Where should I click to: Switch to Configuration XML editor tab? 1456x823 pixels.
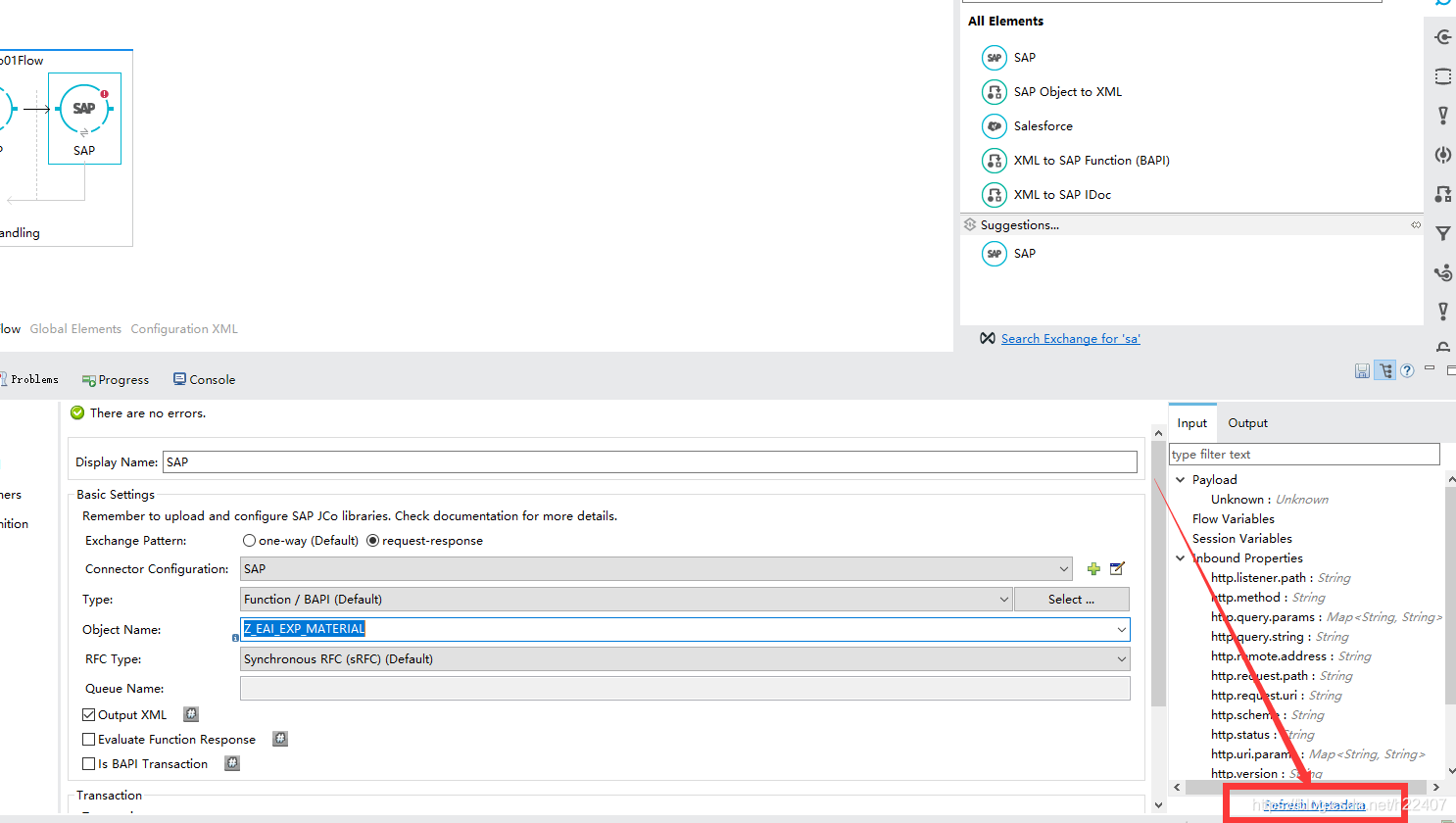[184, 329]
